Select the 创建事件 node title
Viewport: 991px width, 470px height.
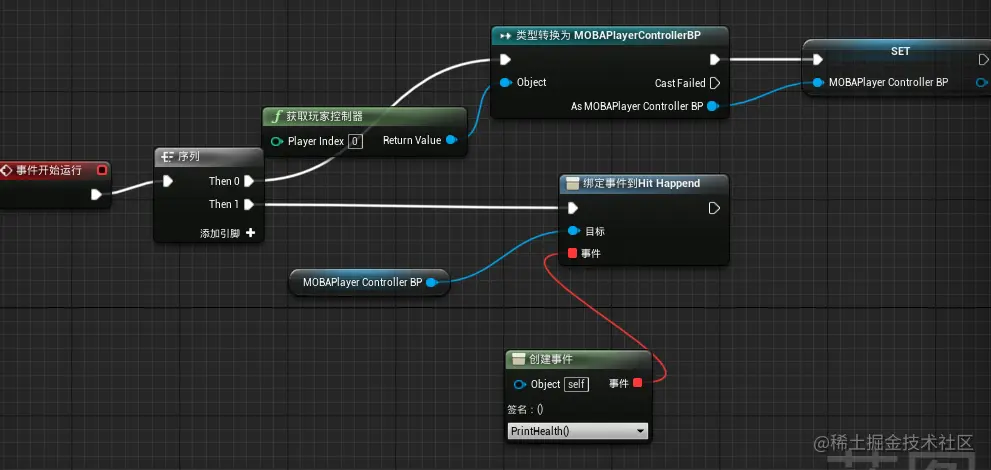[551, 359]
